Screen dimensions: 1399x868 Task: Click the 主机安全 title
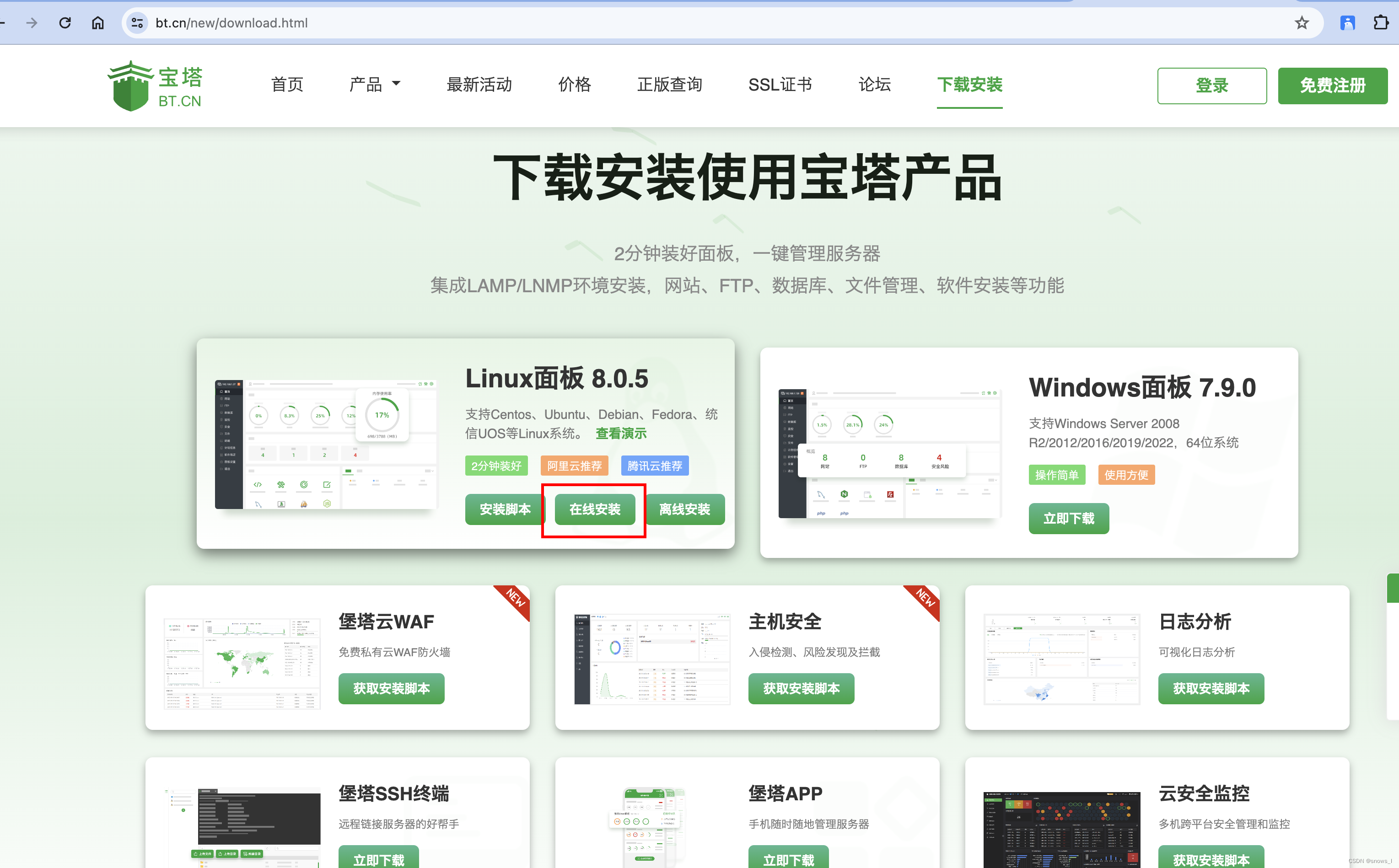coord(785,622)
